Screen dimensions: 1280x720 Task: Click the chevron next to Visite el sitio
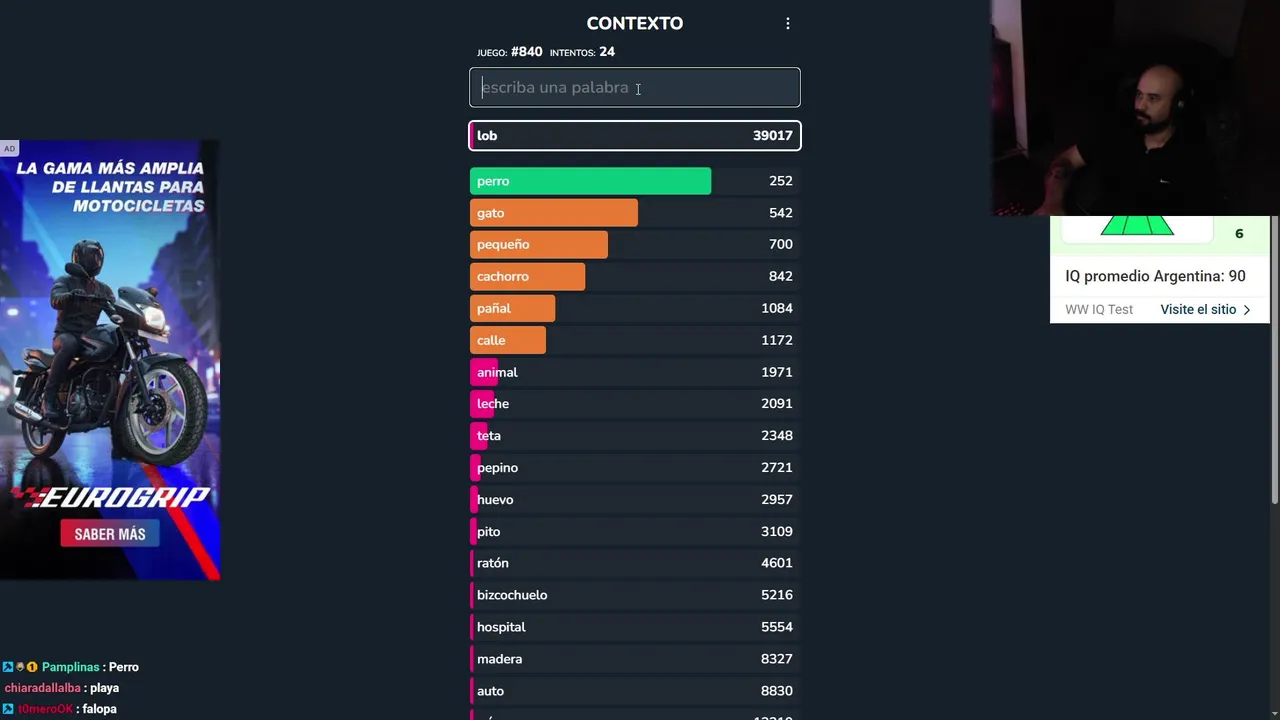tap(1247, 310)
